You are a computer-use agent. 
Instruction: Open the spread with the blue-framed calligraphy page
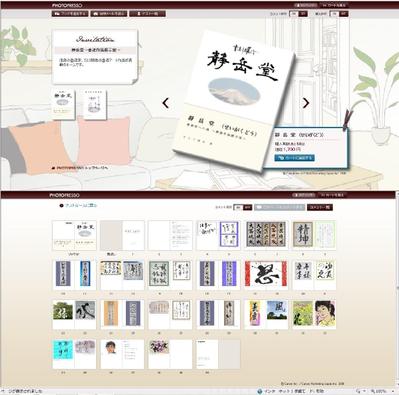pyautogui.click(x=218, y=235)
